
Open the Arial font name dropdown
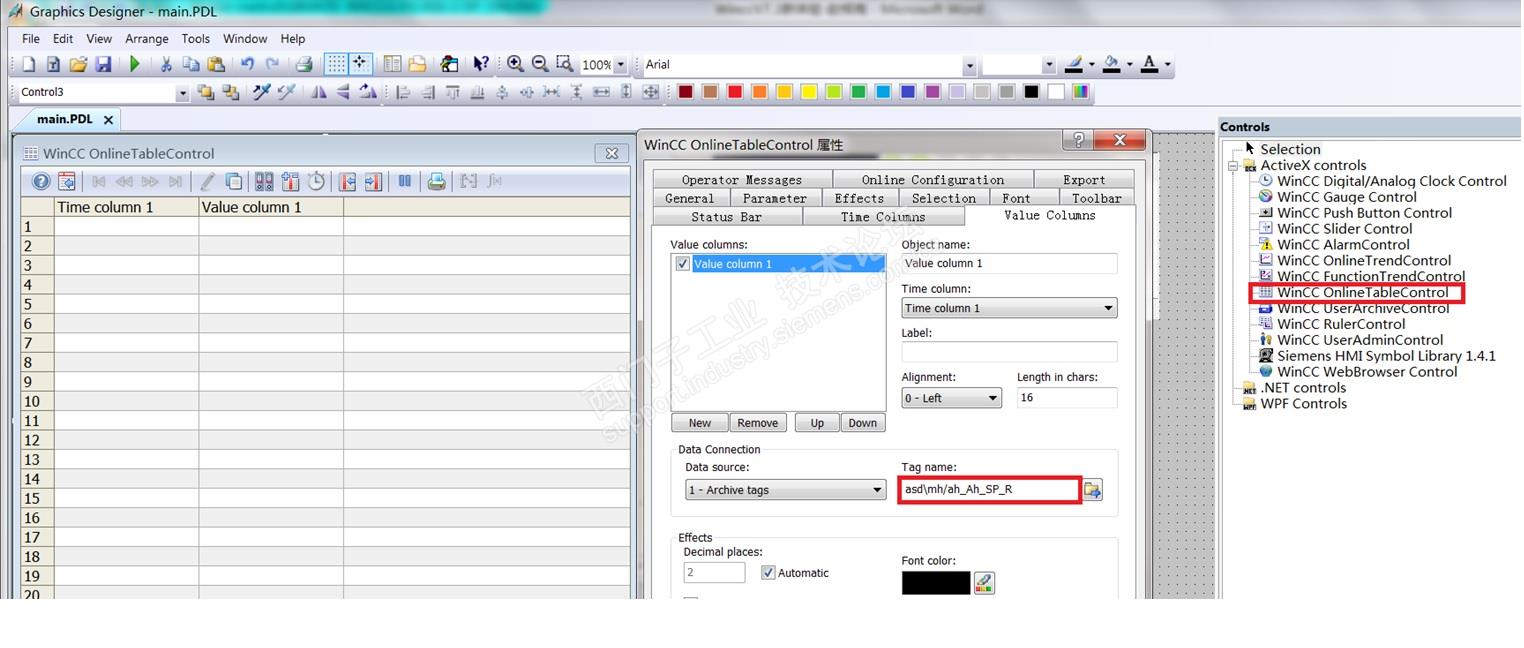coord(969,65)
